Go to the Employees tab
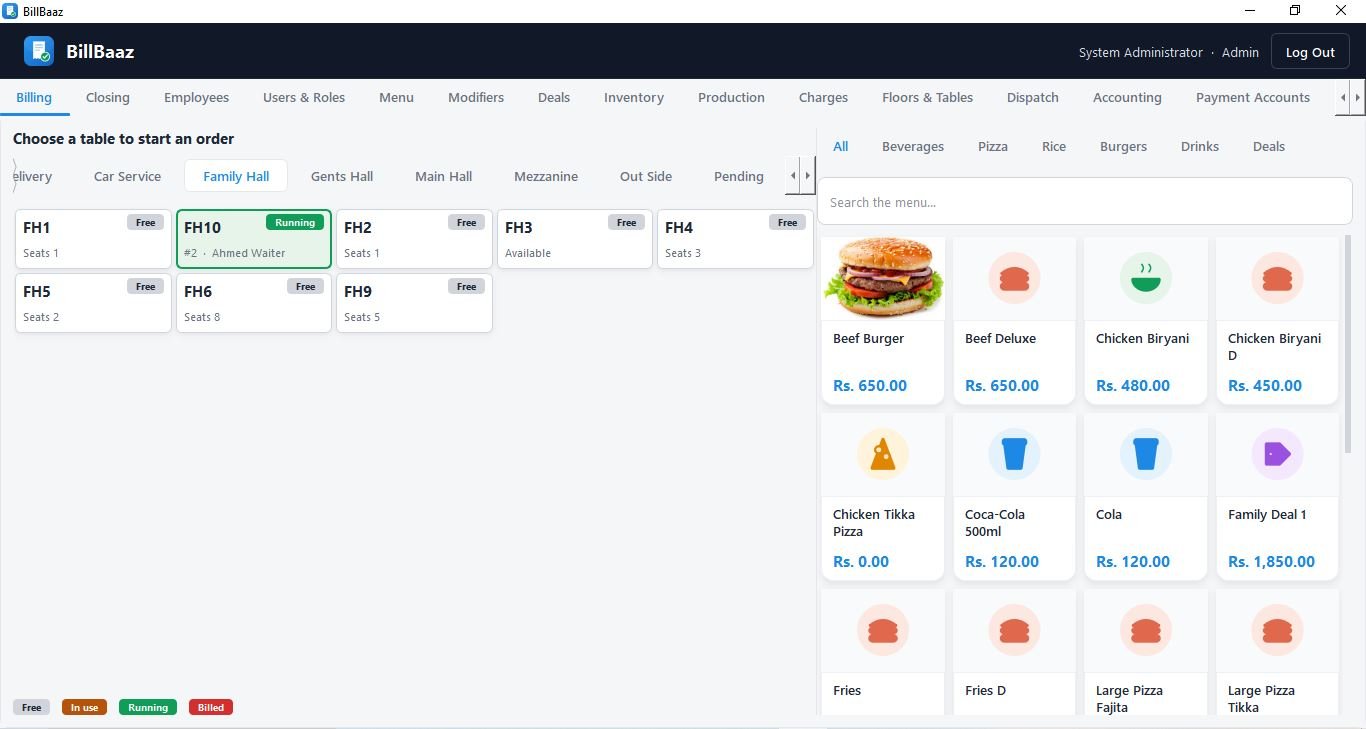 197,97
